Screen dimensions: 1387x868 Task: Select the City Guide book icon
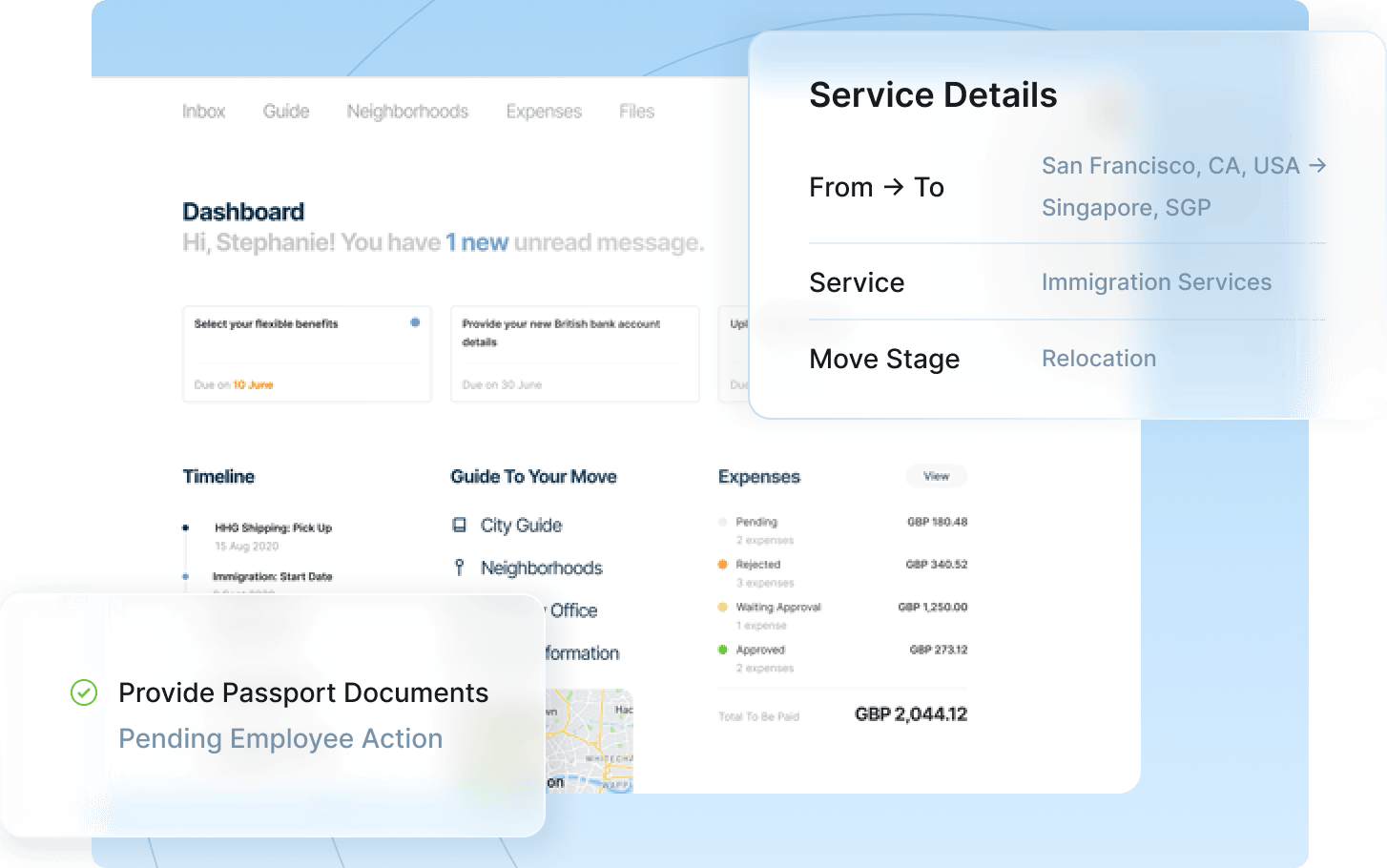462,525
